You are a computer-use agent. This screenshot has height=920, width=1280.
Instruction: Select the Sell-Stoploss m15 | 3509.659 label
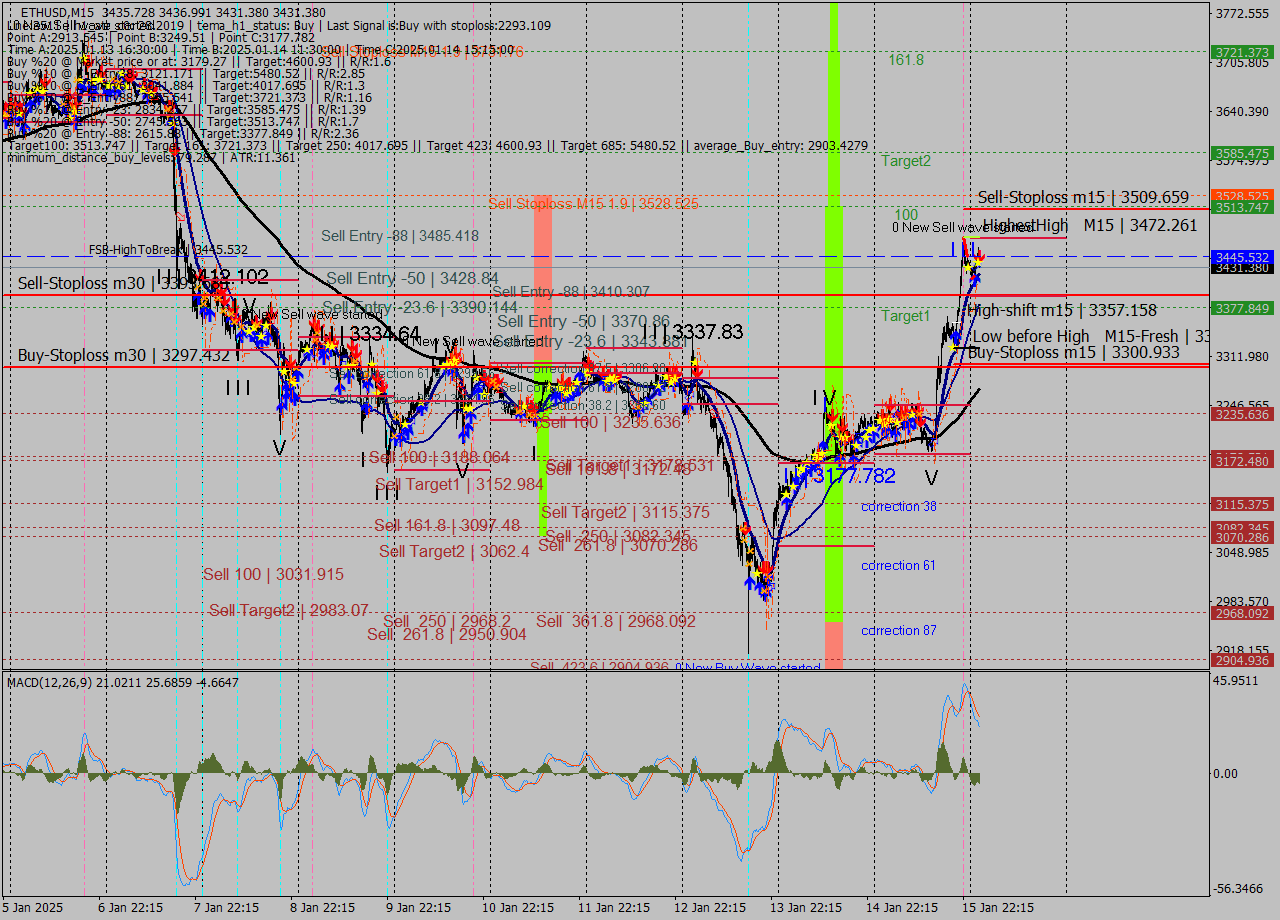pyautogui.click(x=1083, y=198)
